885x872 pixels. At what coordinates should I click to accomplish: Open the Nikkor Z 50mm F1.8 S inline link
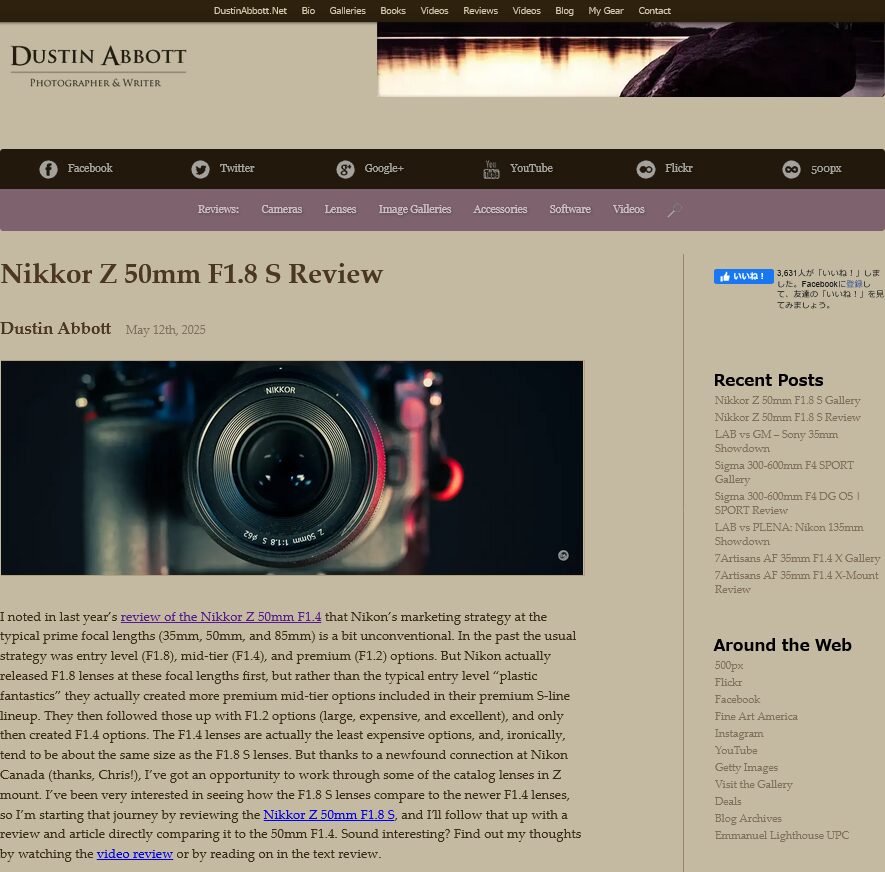(x=329, y=815)
